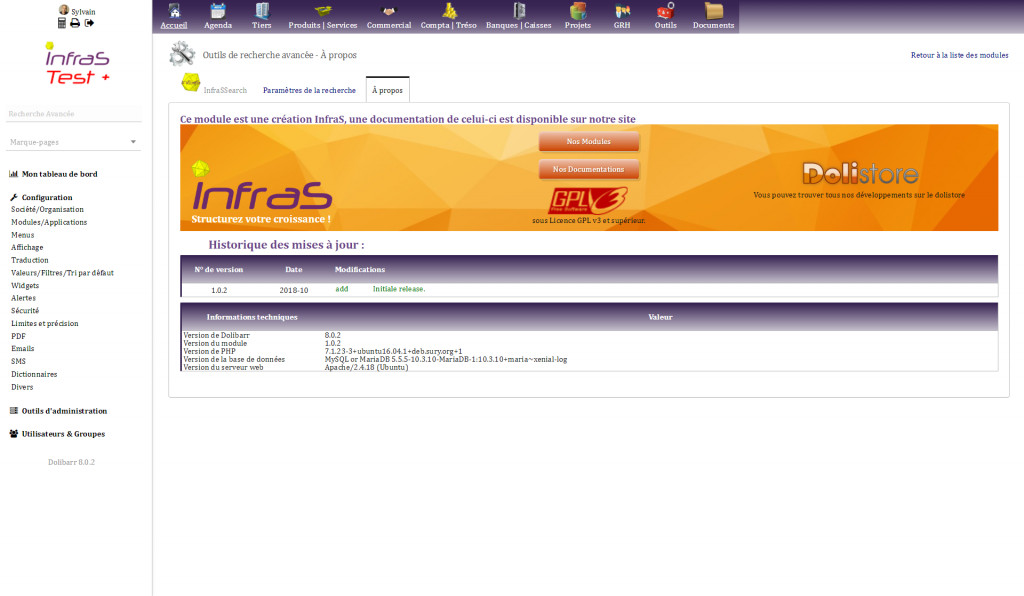
Task: Open the Menus settings entry
Action: click(22, 235)
